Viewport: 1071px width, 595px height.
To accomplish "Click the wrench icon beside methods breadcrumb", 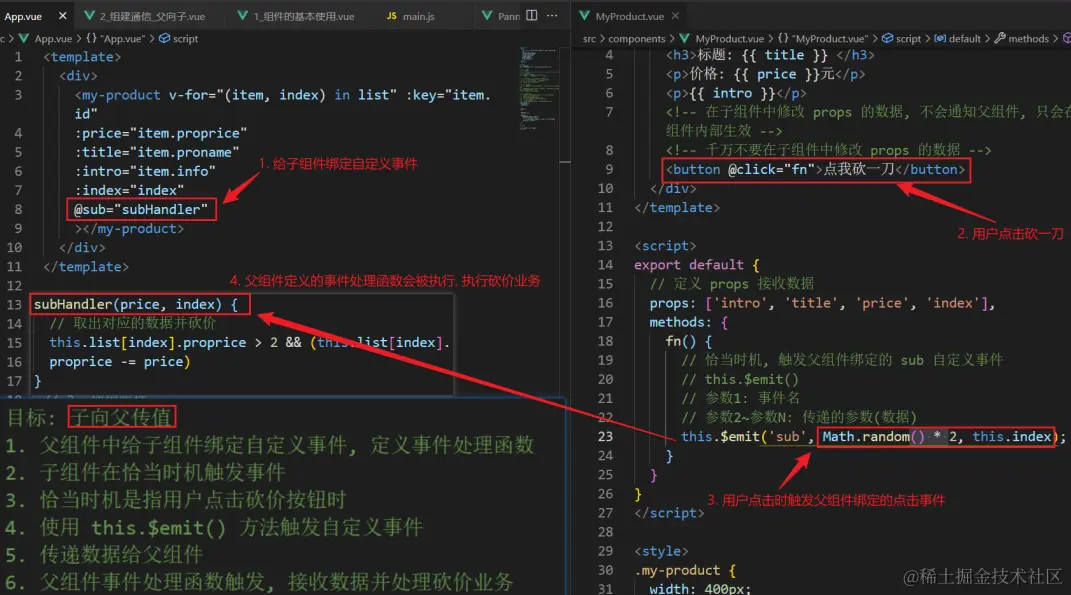I will 1000,39.
